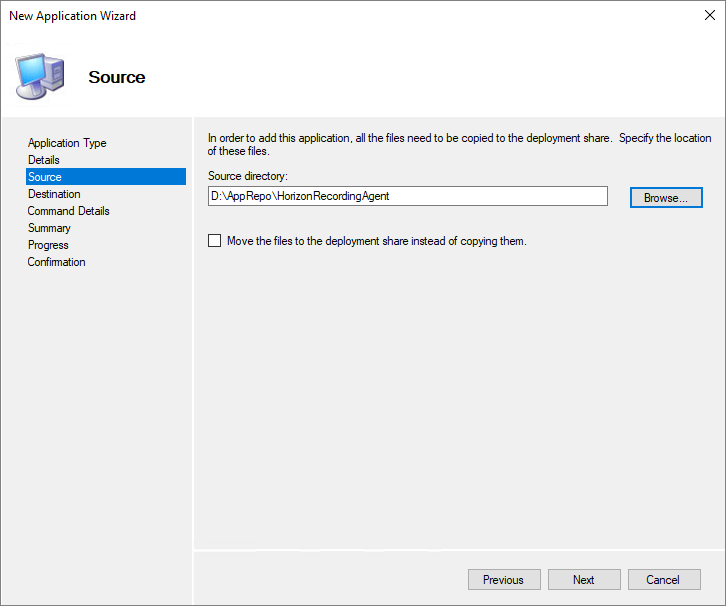Open the Destination step in sidebar
Image resolution: width=726 pixels, height=606 pixels.
[54, 194]
